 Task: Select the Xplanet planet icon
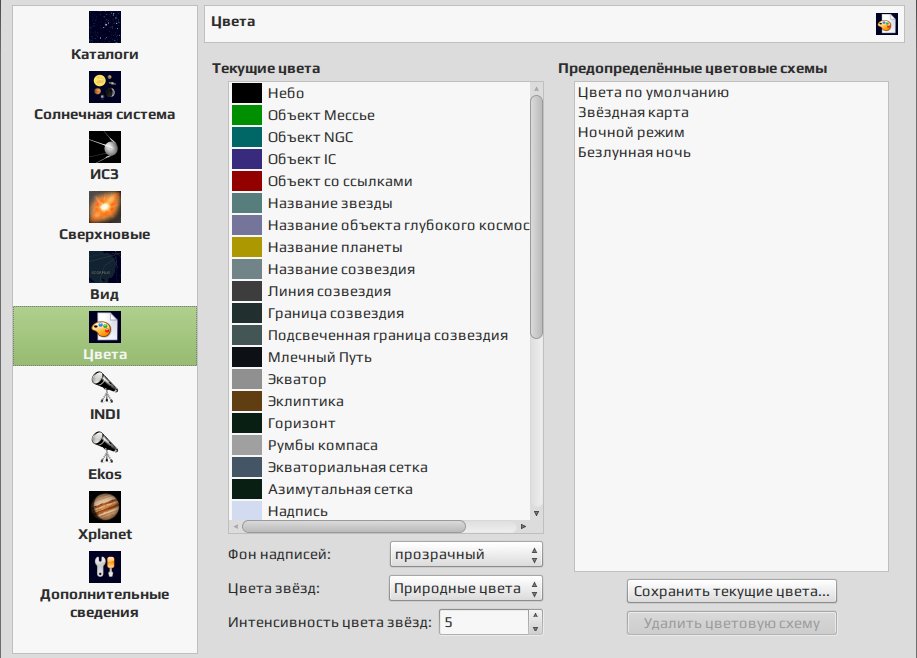tap(105, 507)
